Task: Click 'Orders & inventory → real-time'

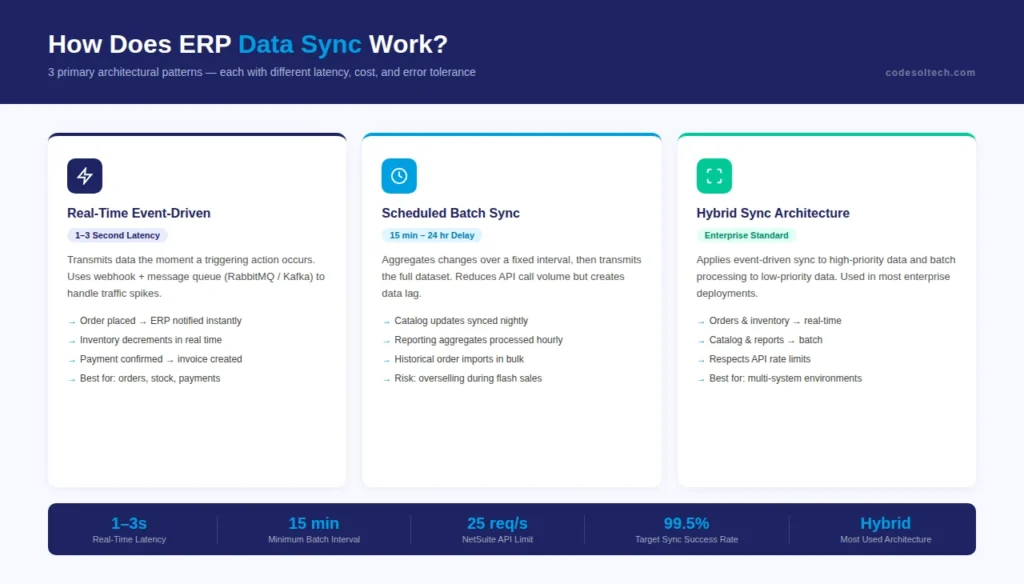Action: click(x=775, y=321)
